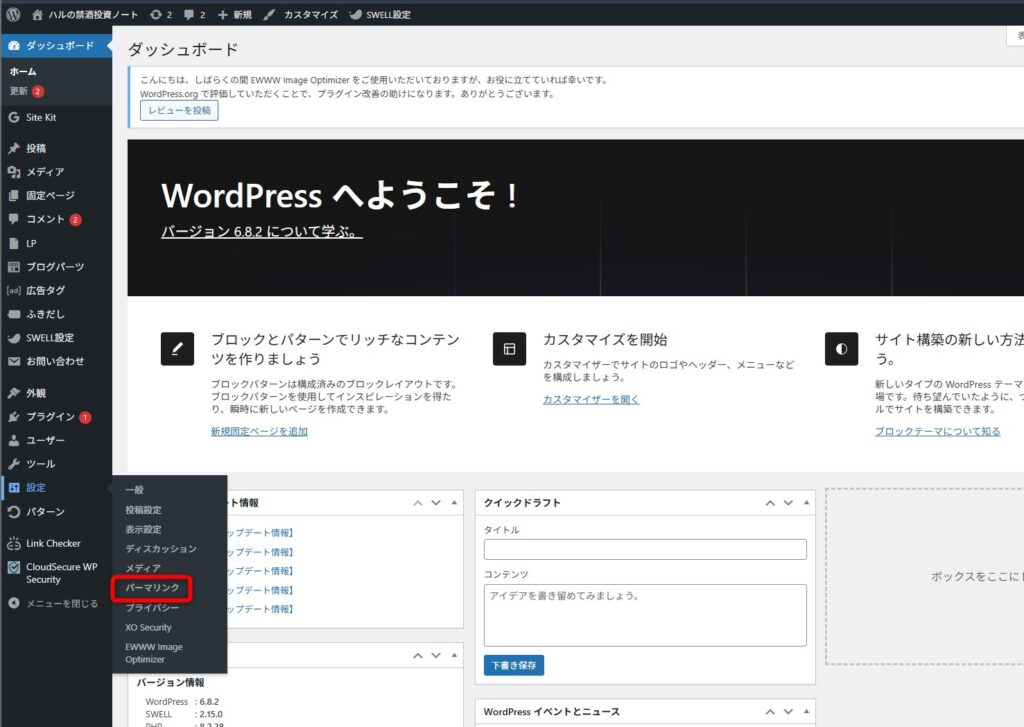Open the site home icon ハルの禁酒投資ノート

37,14
